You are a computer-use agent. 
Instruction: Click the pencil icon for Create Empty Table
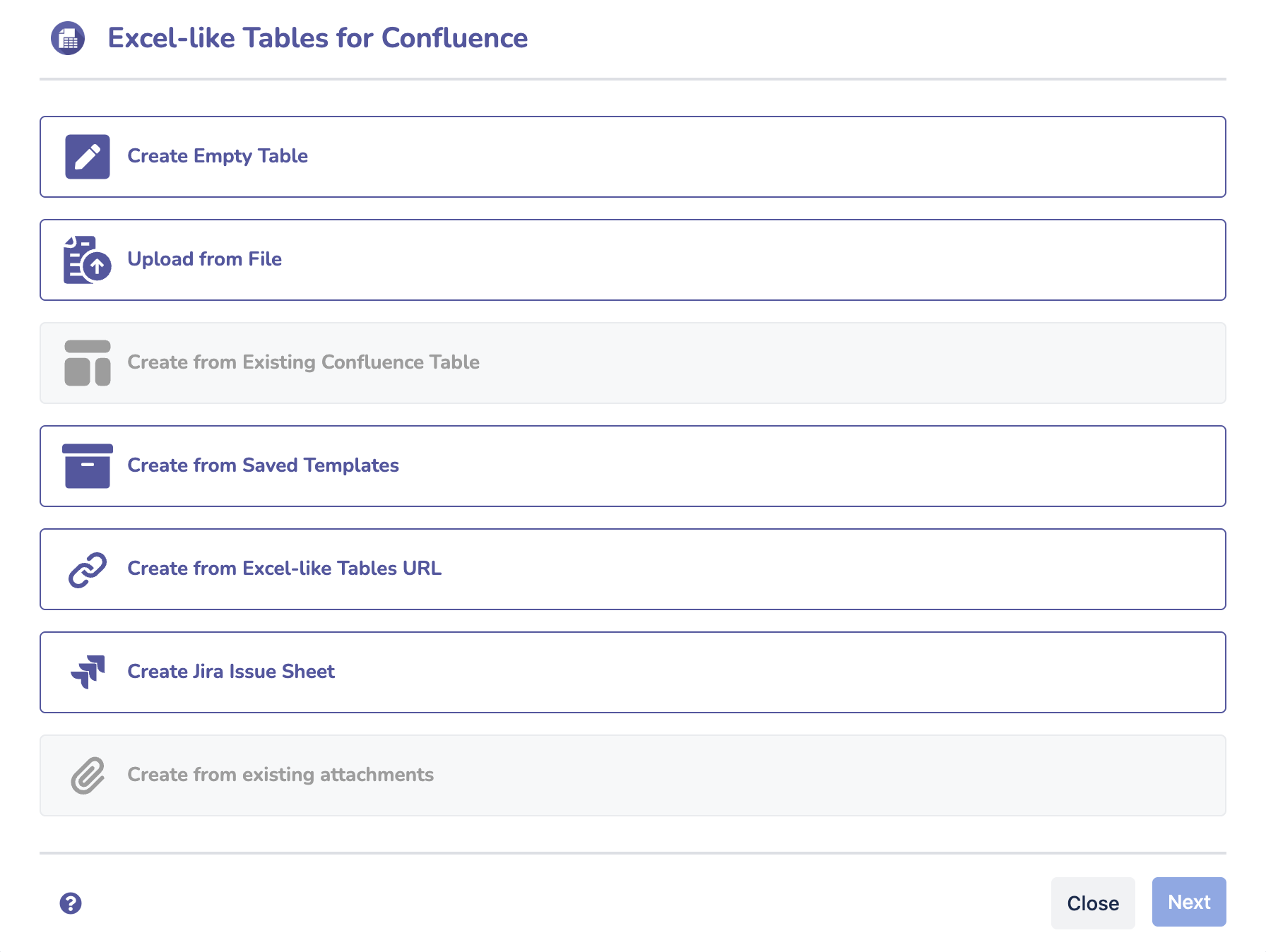coord(88,157)
